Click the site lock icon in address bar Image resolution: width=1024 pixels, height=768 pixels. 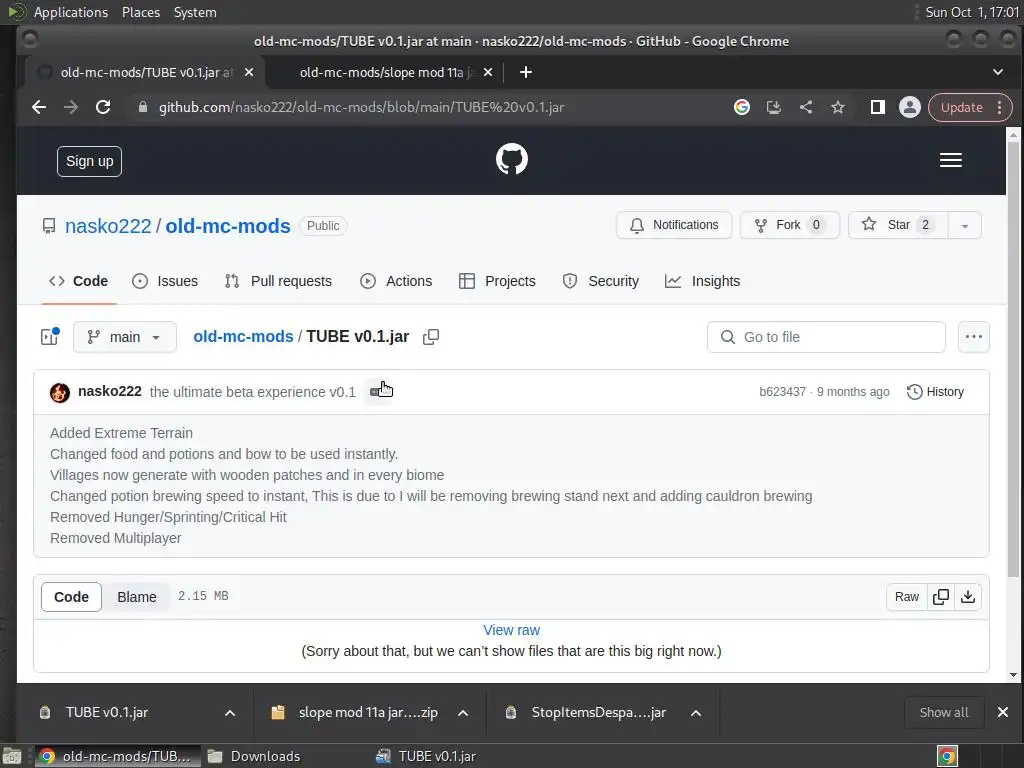click(x=142, y=107)
